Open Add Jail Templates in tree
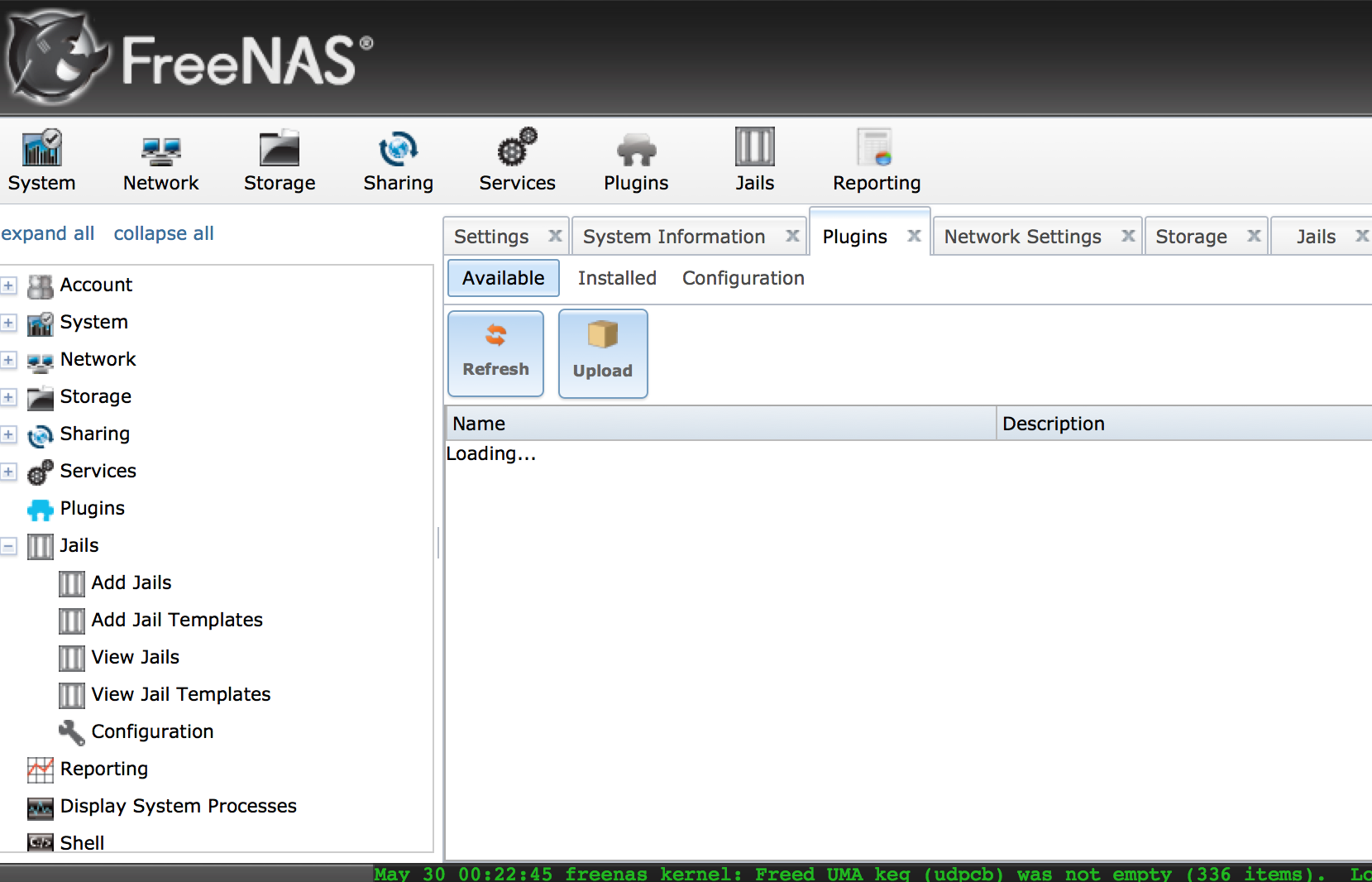 [177, 620]
